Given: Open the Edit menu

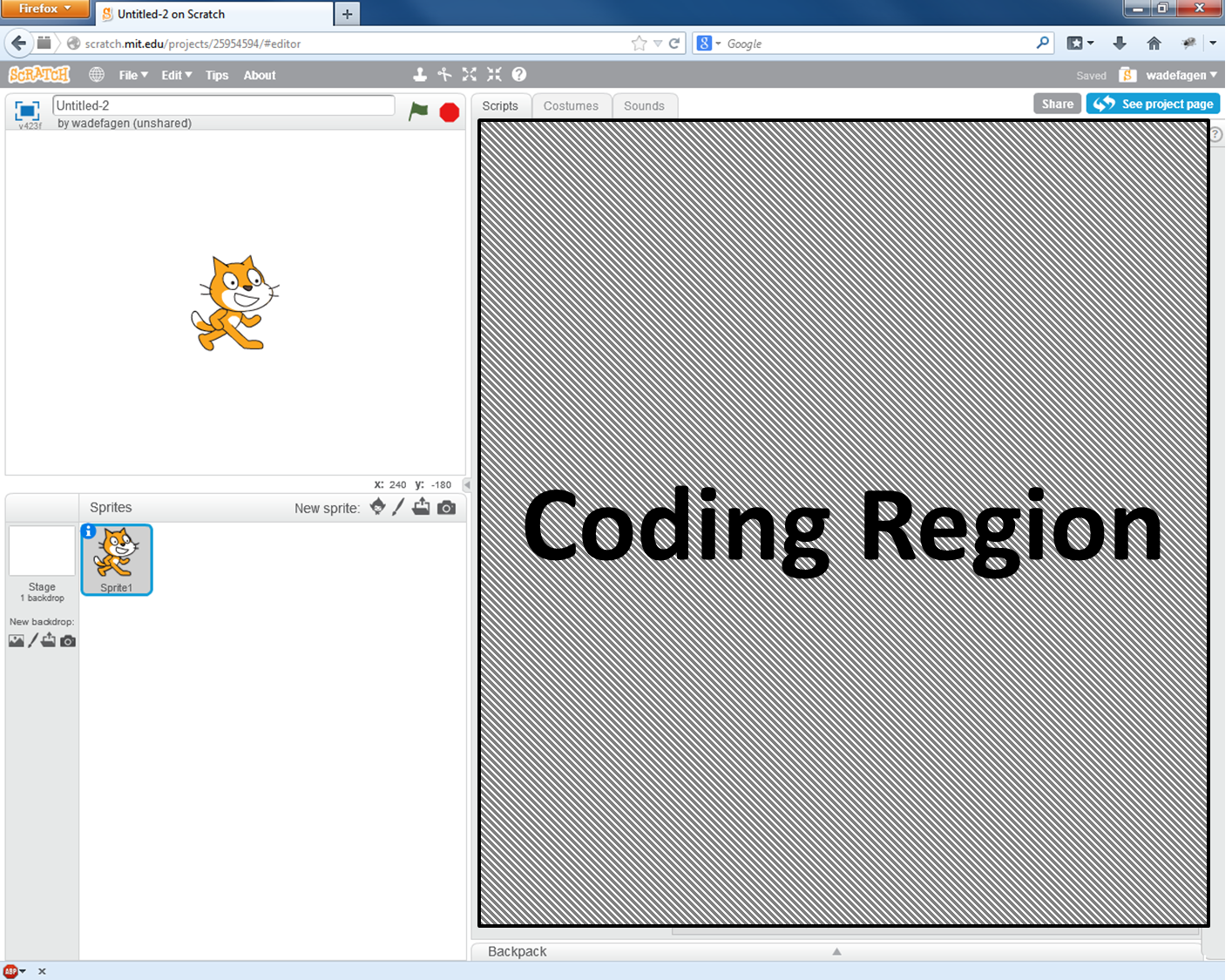Looking at the screenshot, I should pos(176,76).
